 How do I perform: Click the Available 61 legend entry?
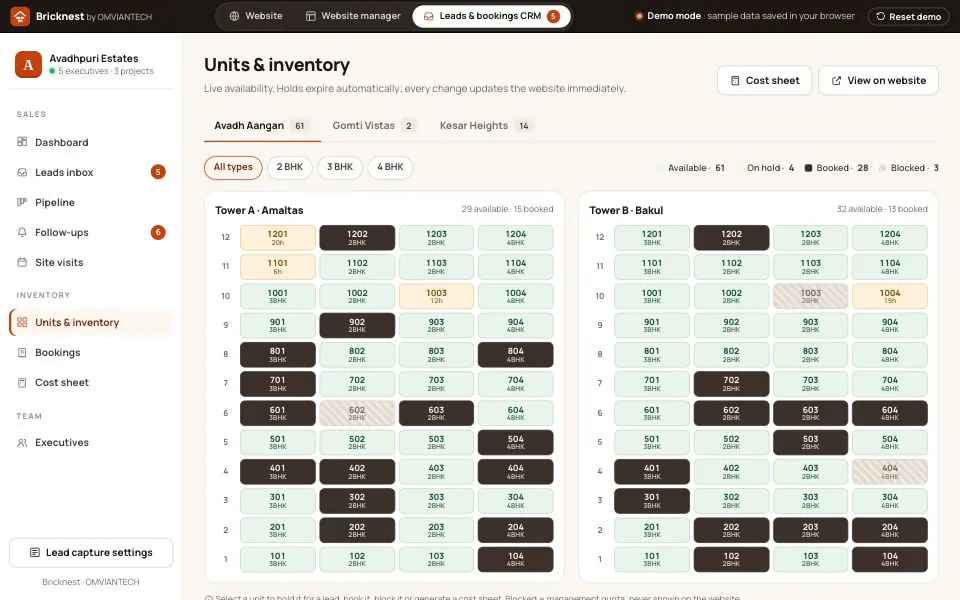pyautogui.click(x=691, y=168)
